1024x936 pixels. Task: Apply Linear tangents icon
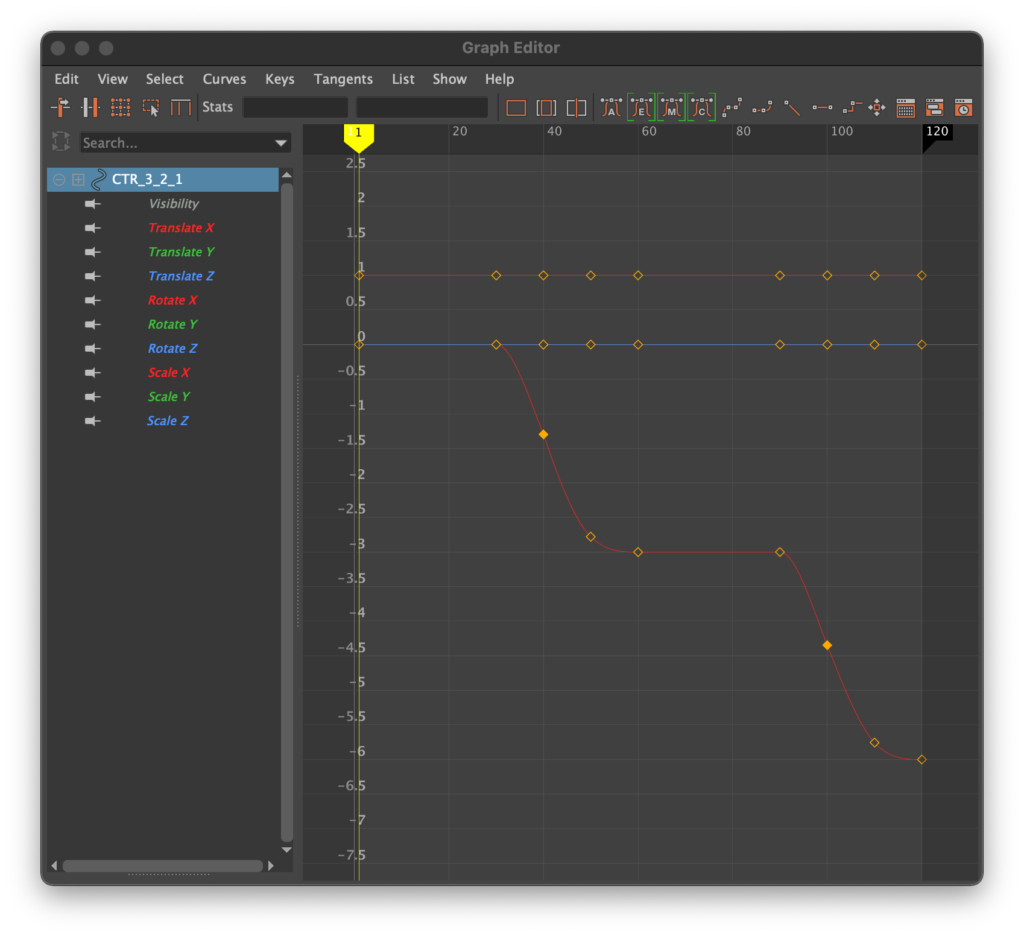pyautogui.click(x=792, y=107)
